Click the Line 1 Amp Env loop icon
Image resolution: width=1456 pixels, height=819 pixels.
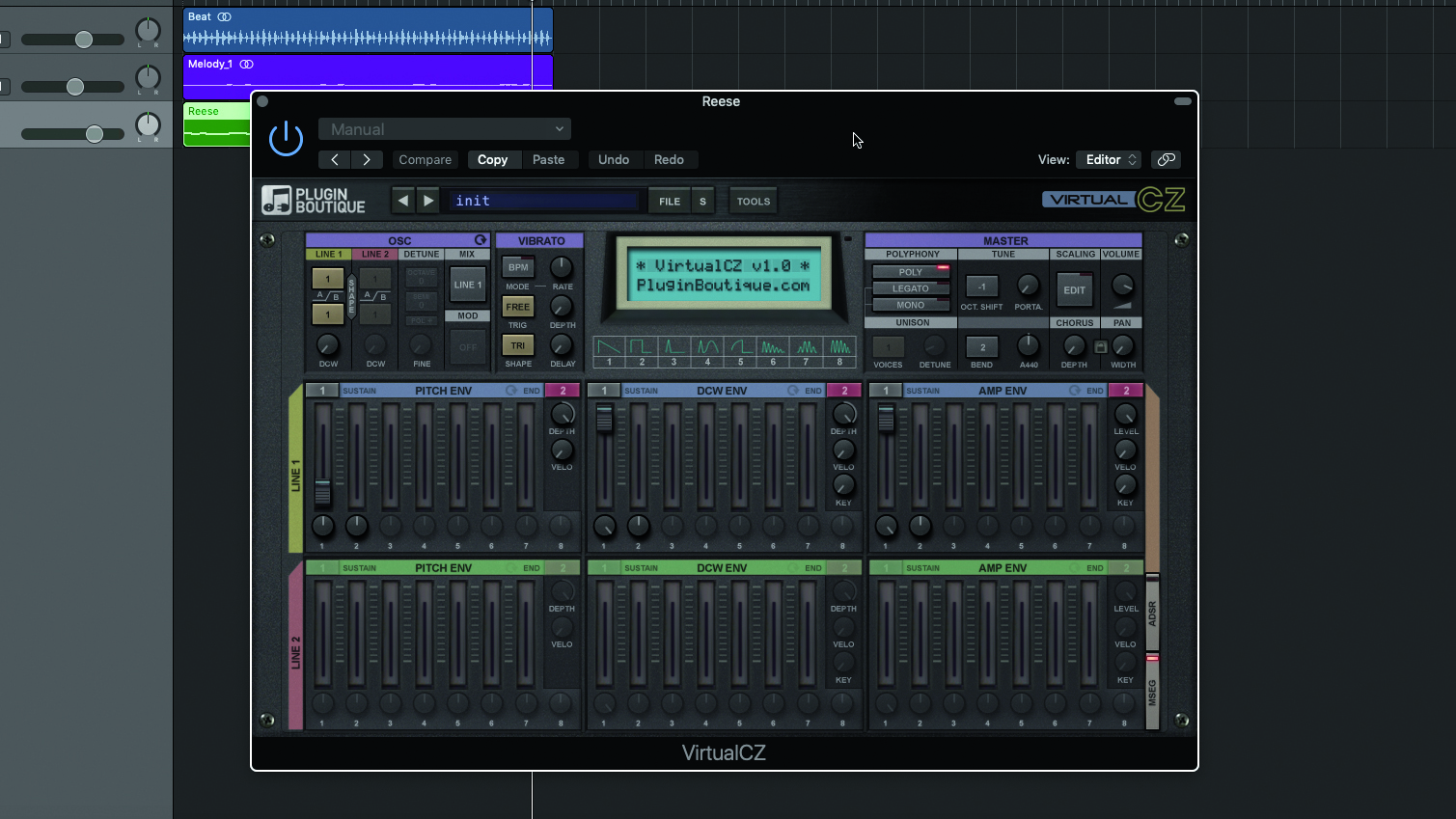(1075, 391)
